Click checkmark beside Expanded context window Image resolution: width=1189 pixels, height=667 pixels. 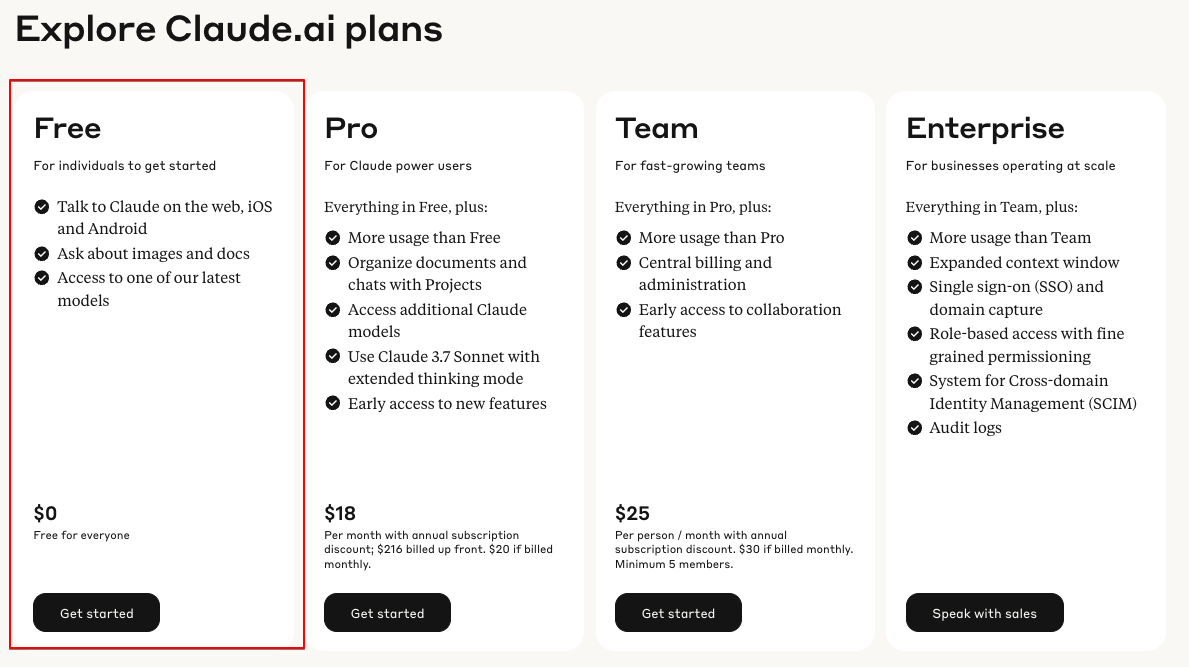point(914,263)
